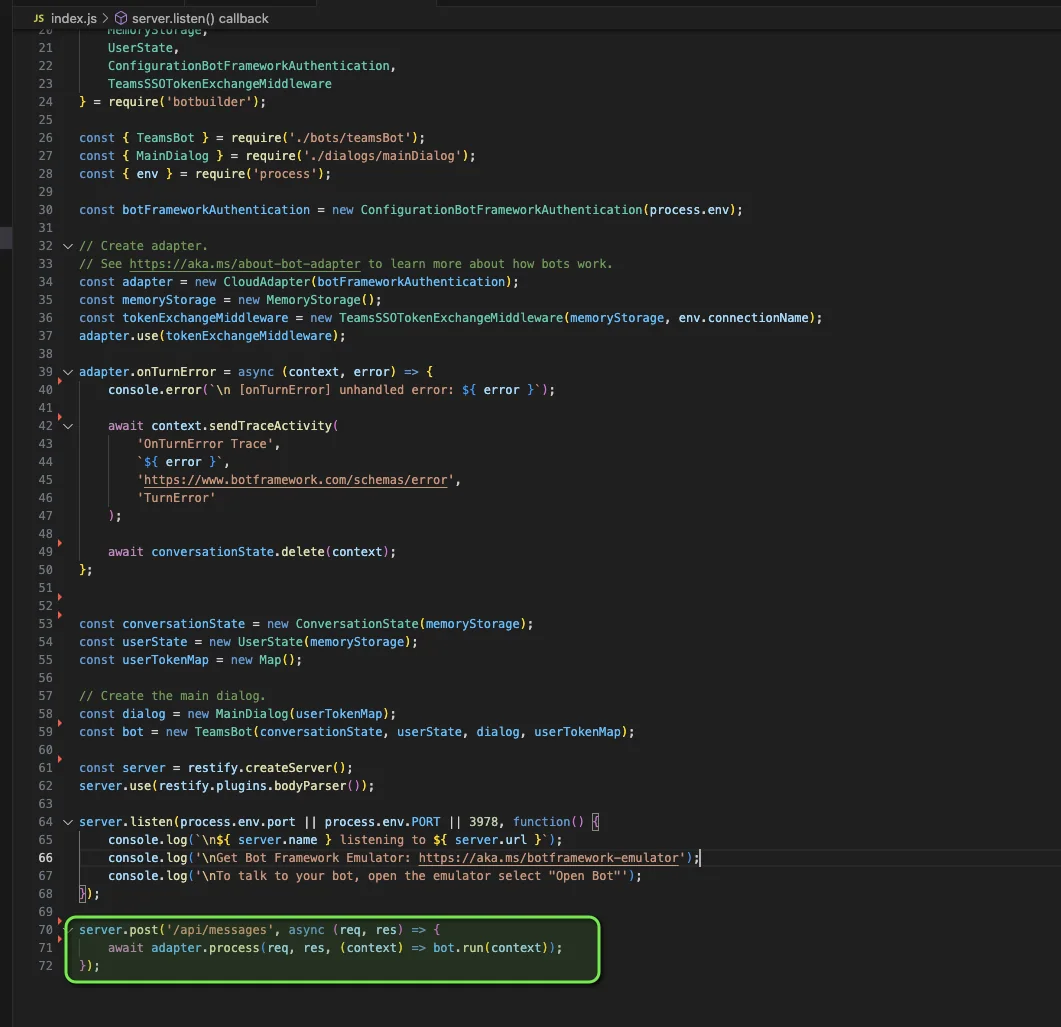Click 'UserState,' on line 21
The image size is (1061, 1027).
point(143,48)
